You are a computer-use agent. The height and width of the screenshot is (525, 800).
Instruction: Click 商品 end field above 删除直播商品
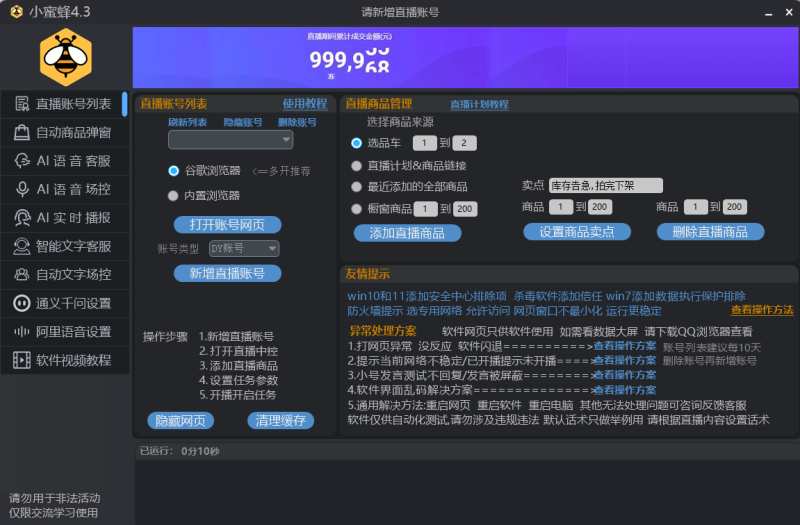click(x=735, y=207)
